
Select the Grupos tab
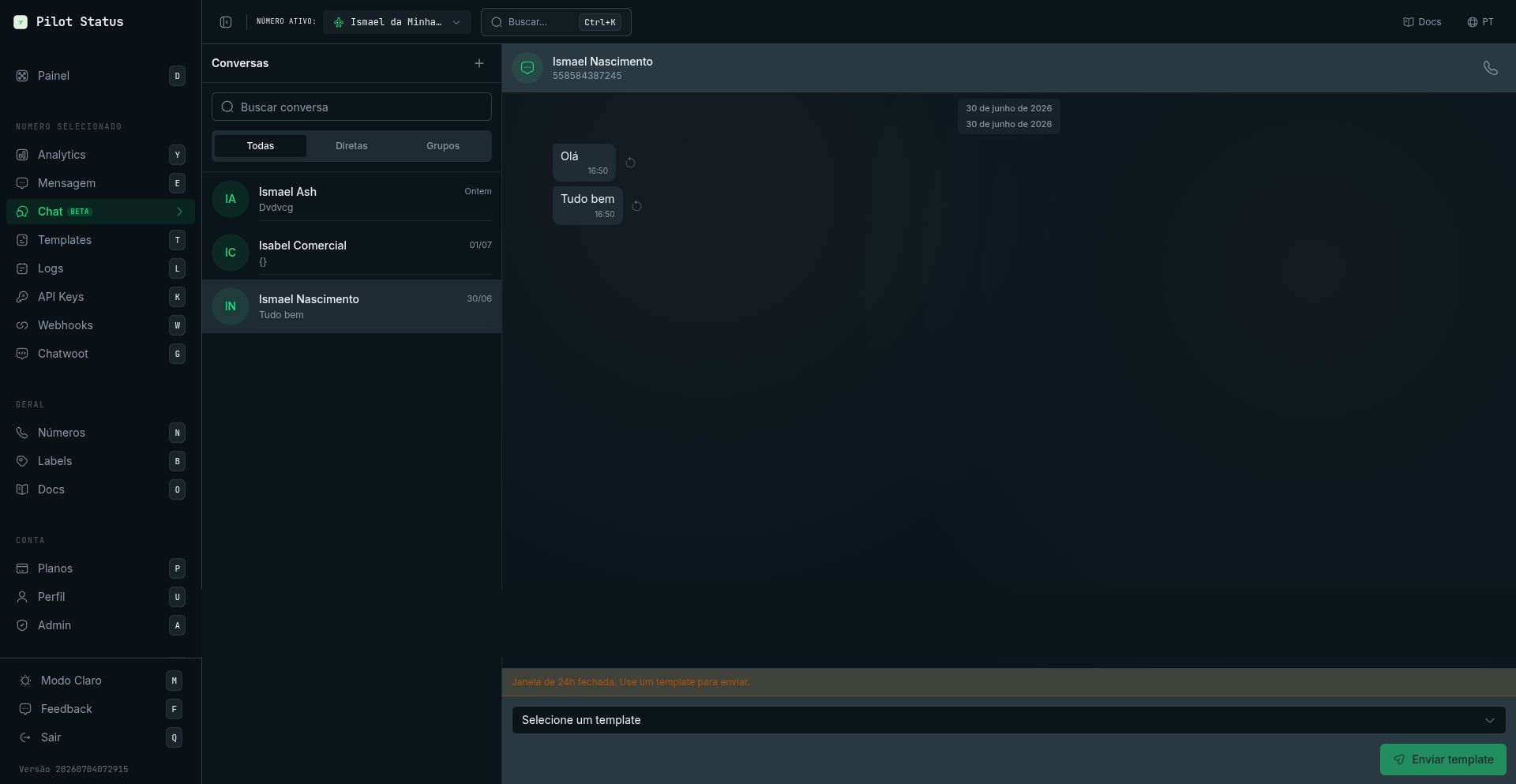(443, 146)
